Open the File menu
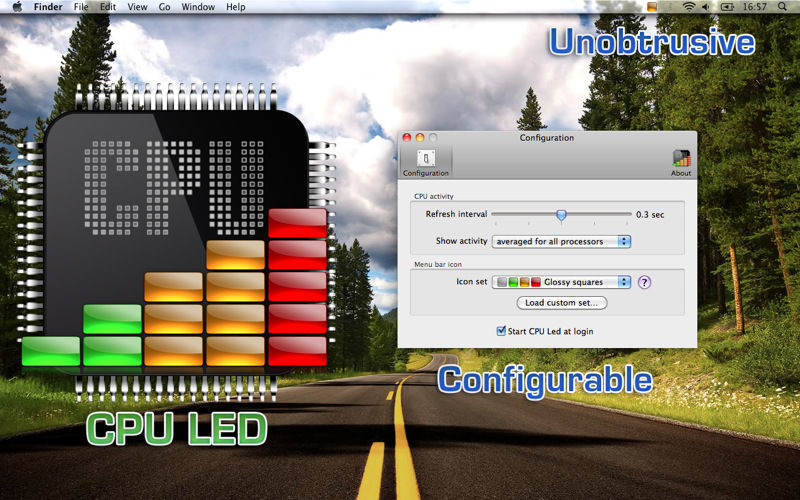The width and height of the screenshot is (800, 500). (x=81, y=7)
